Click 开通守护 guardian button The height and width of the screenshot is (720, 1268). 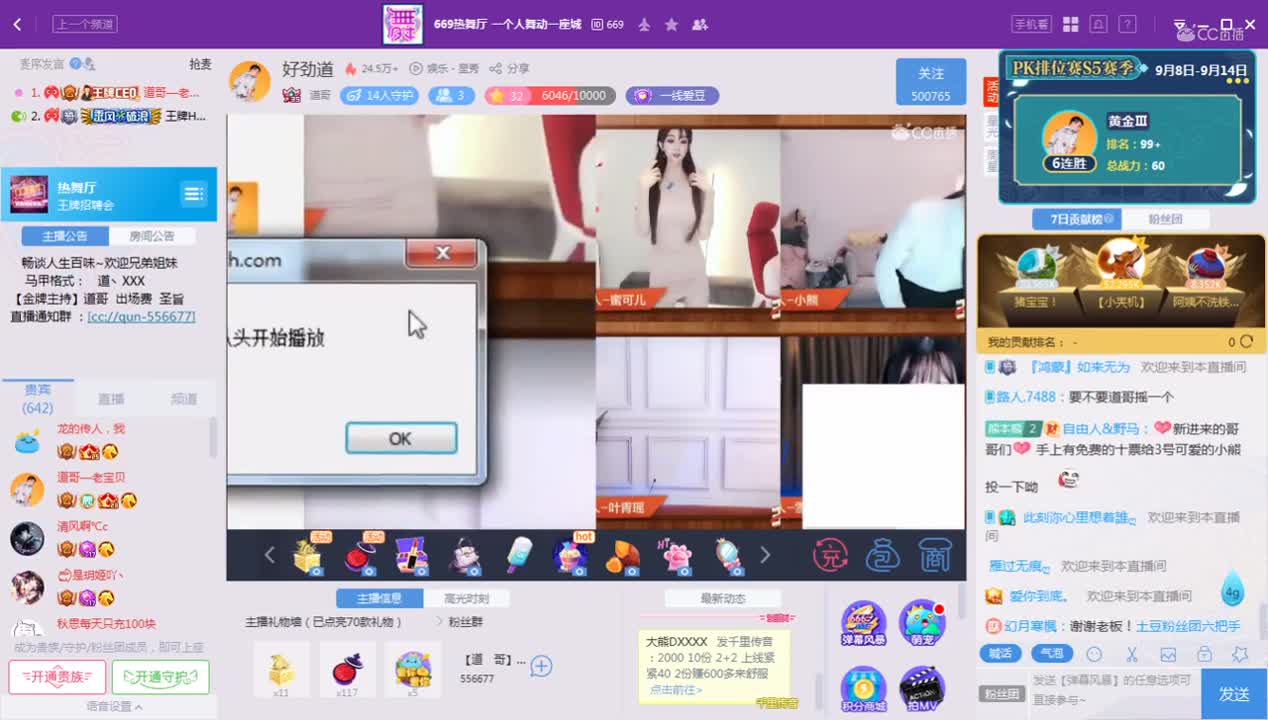[x=160, y=677]
